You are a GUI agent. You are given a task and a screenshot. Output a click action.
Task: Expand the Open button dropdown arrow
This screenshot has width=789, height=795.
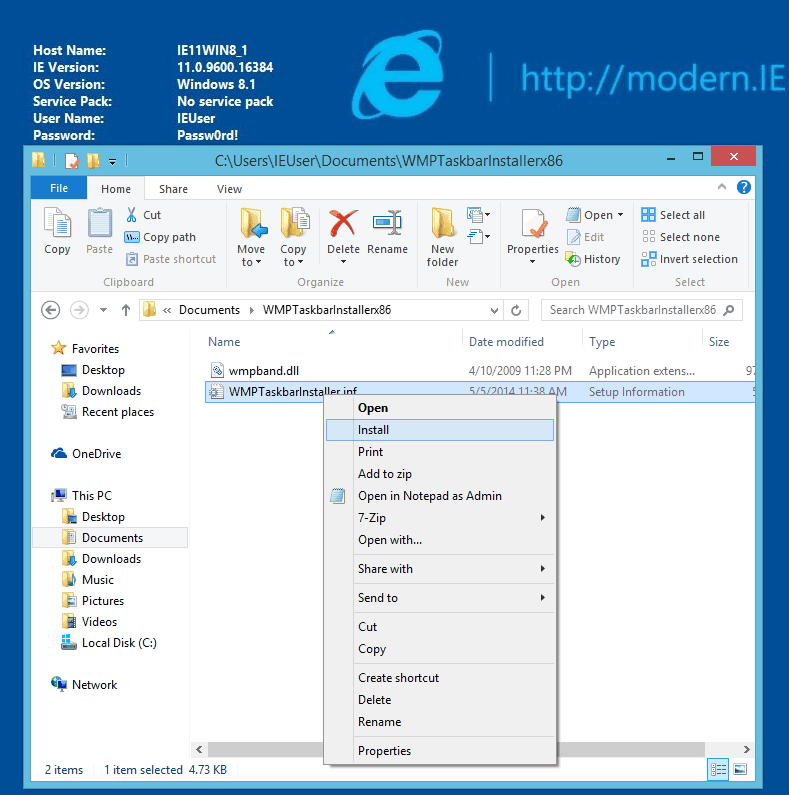621,215
